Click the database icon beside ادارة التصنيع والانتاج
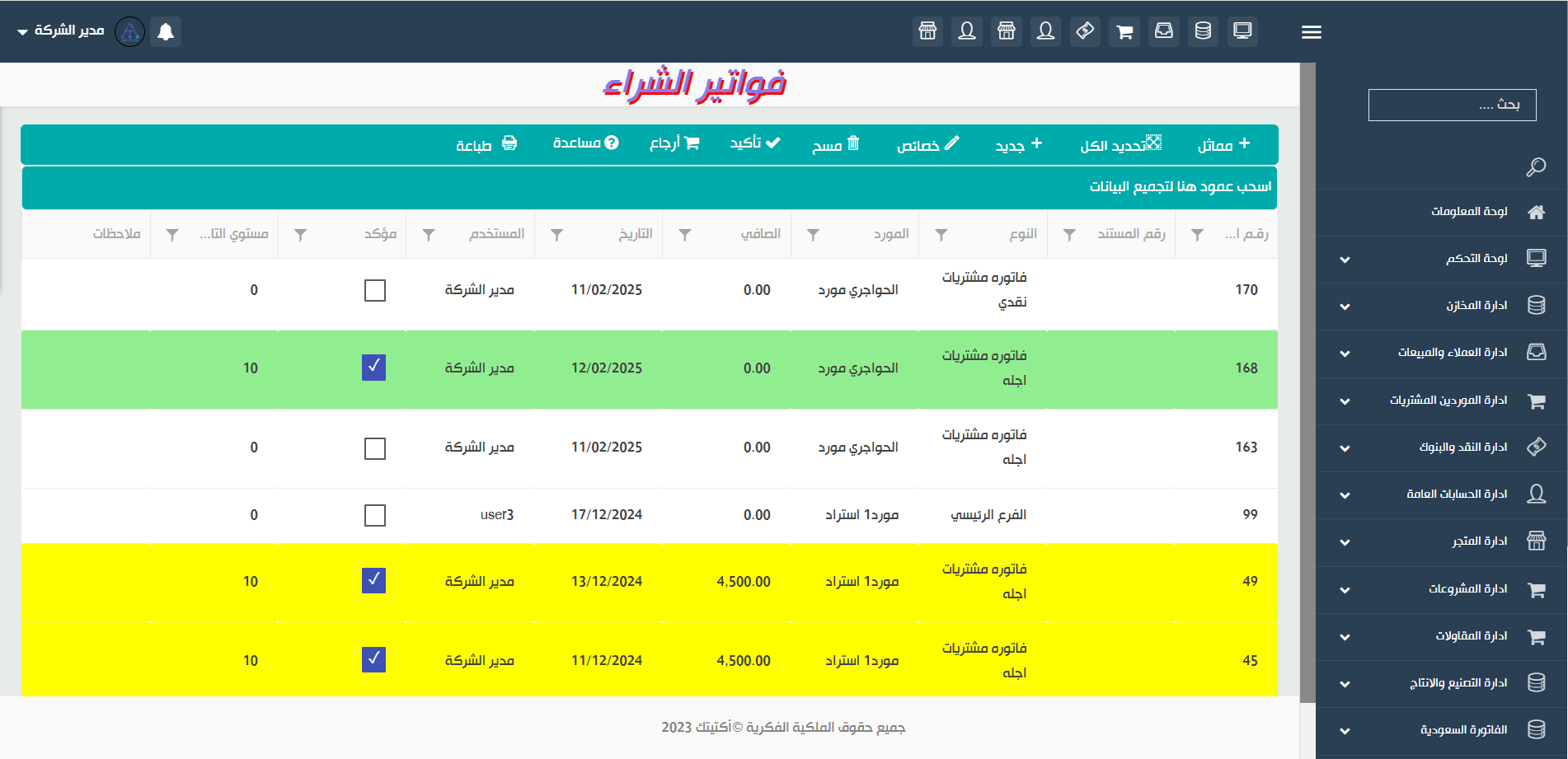Screen dimensions: 1568x759 [x=1536, y=682]
